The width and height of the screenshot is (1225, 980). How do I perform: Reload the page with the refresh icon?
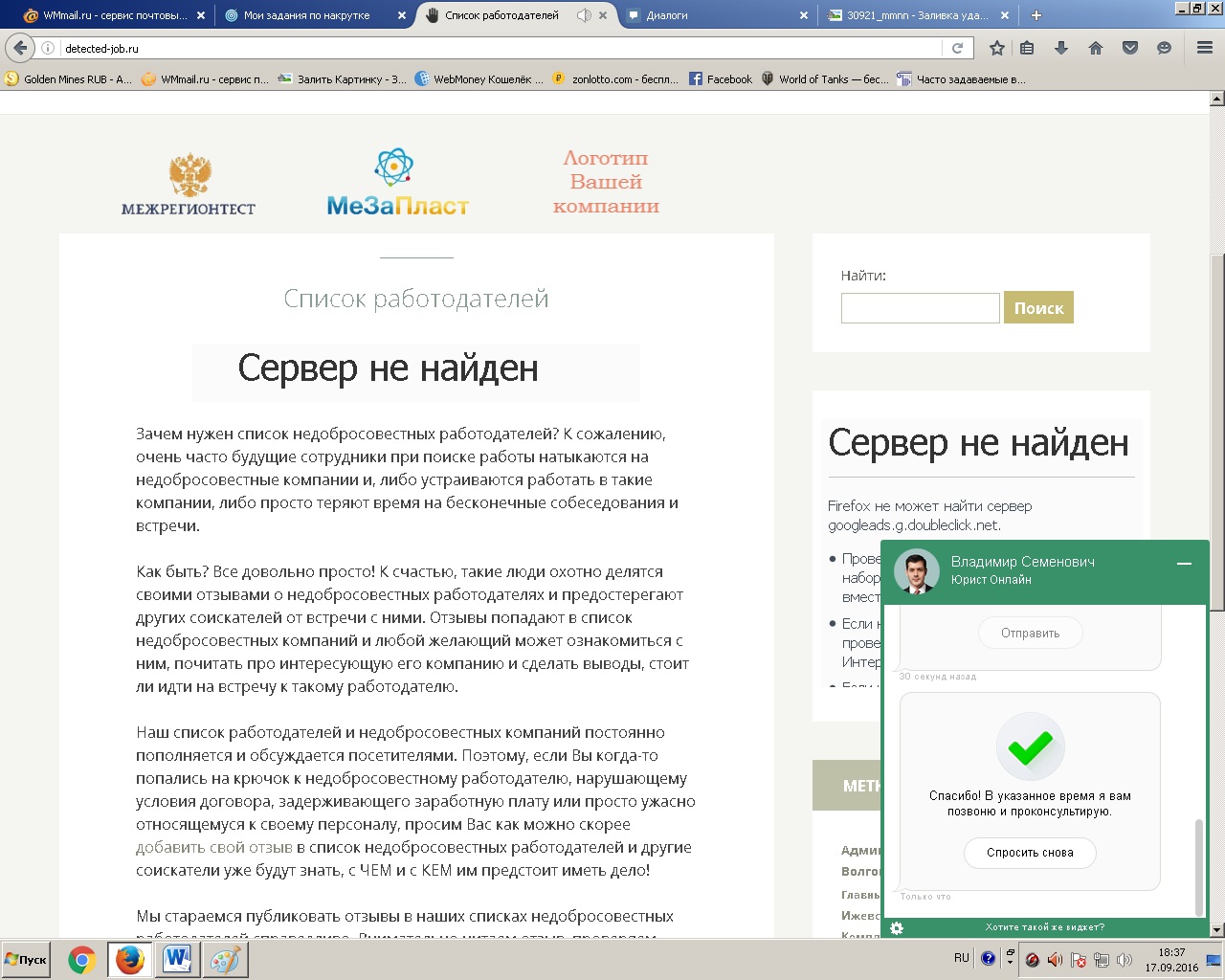(957, 48)
